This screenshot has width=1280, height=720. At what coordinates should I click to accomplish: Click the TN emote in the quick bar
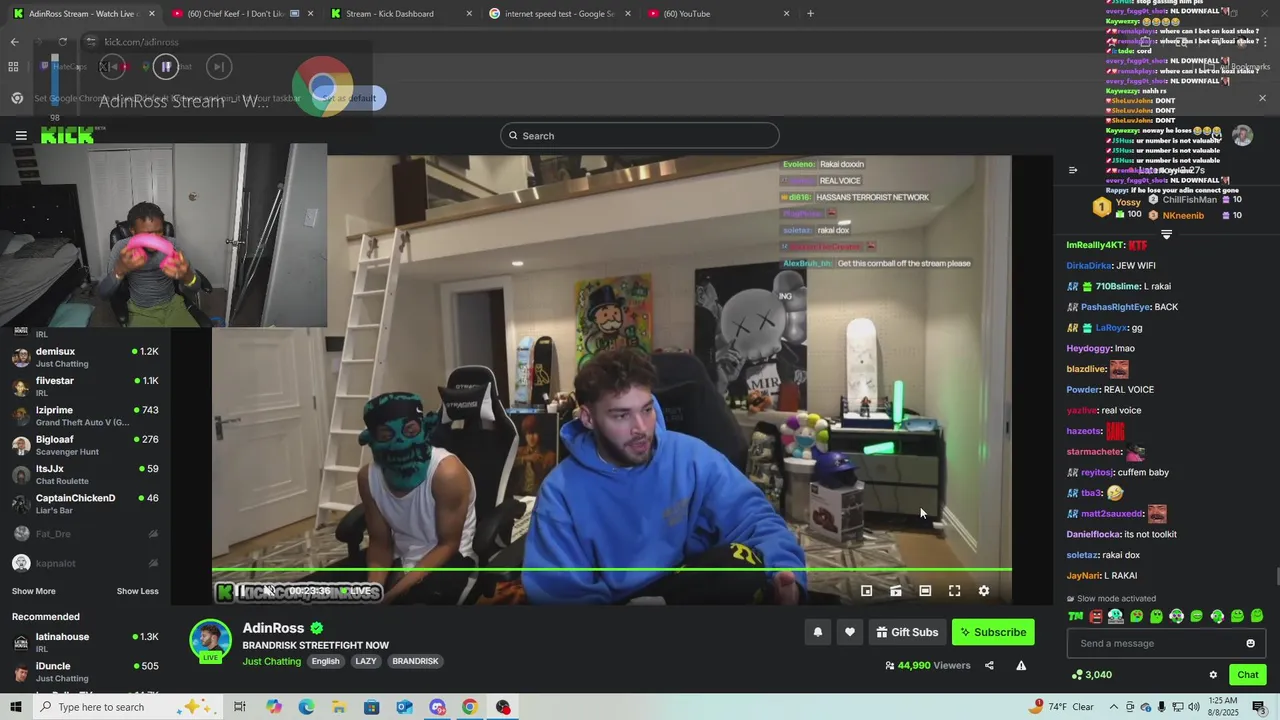(1076, 616)
